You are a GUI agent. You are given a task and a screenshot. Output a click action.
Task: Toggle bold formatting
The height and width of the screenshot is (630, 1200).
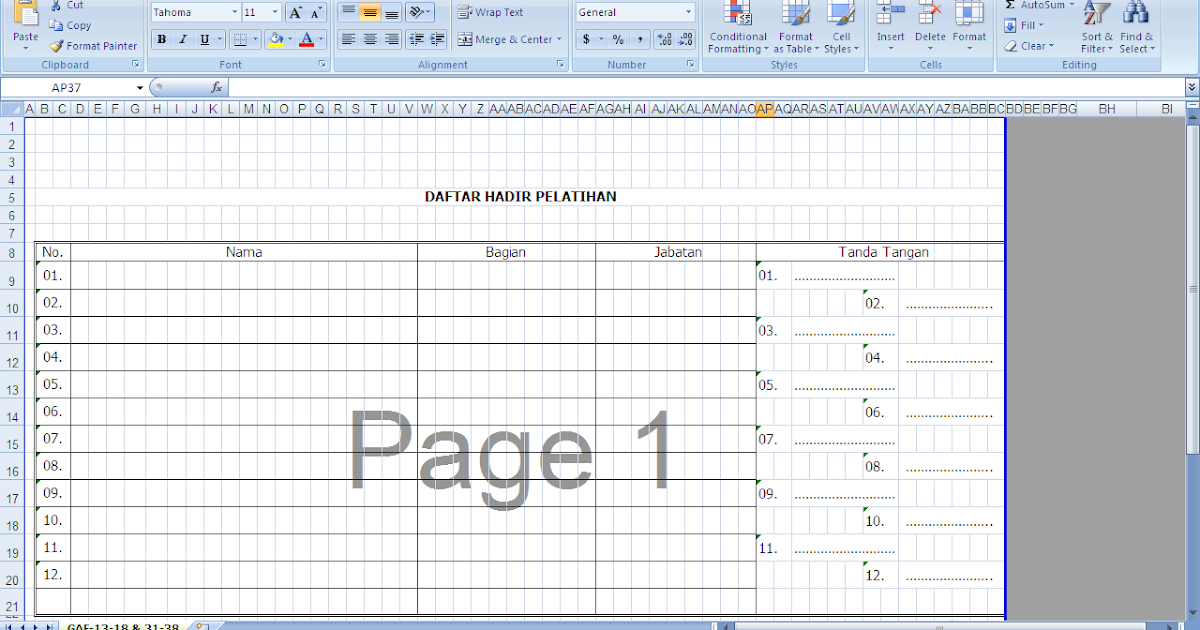click(161, 39)
